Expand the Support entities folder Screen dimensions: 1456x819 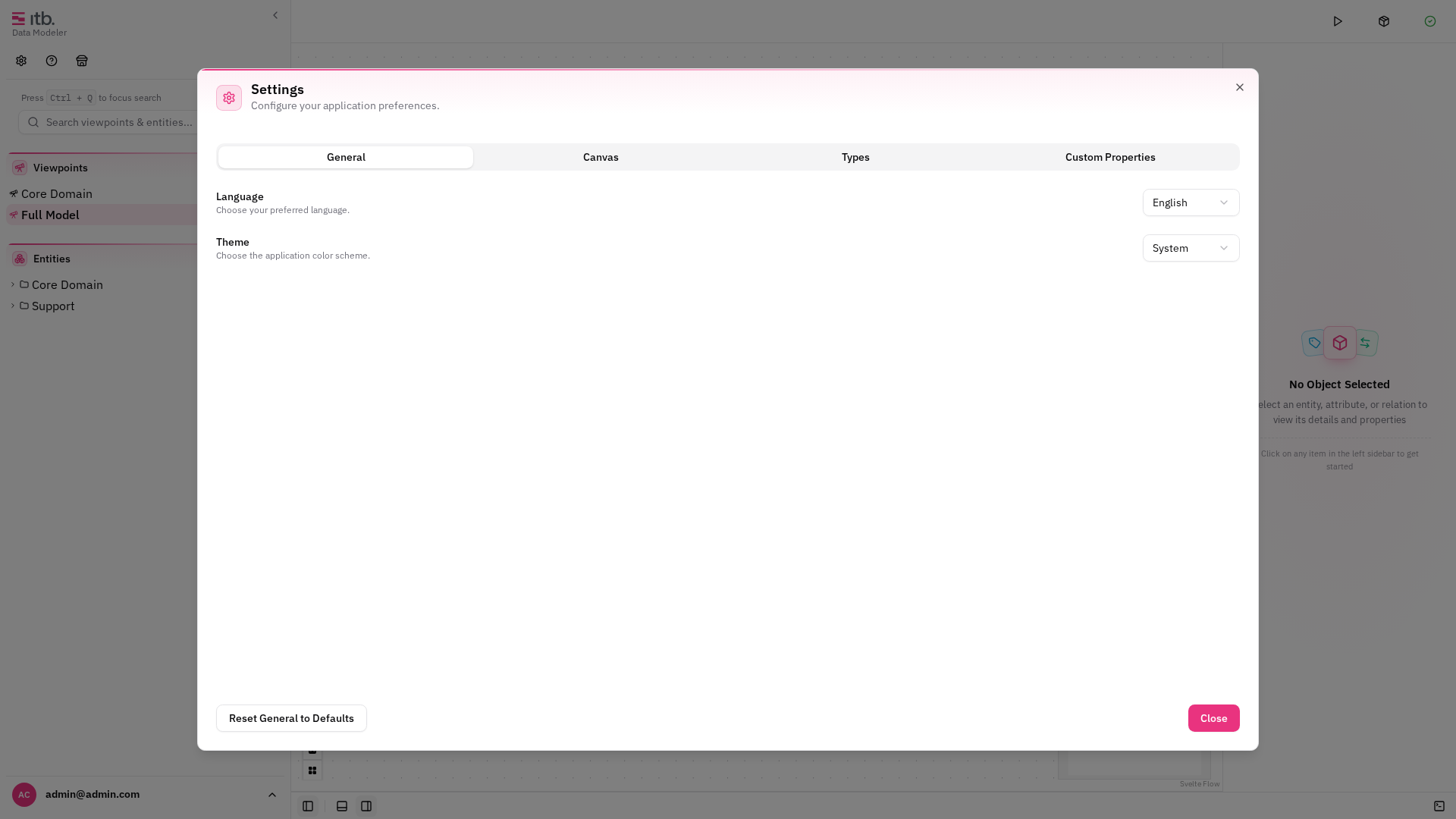(x=13, y=306)
